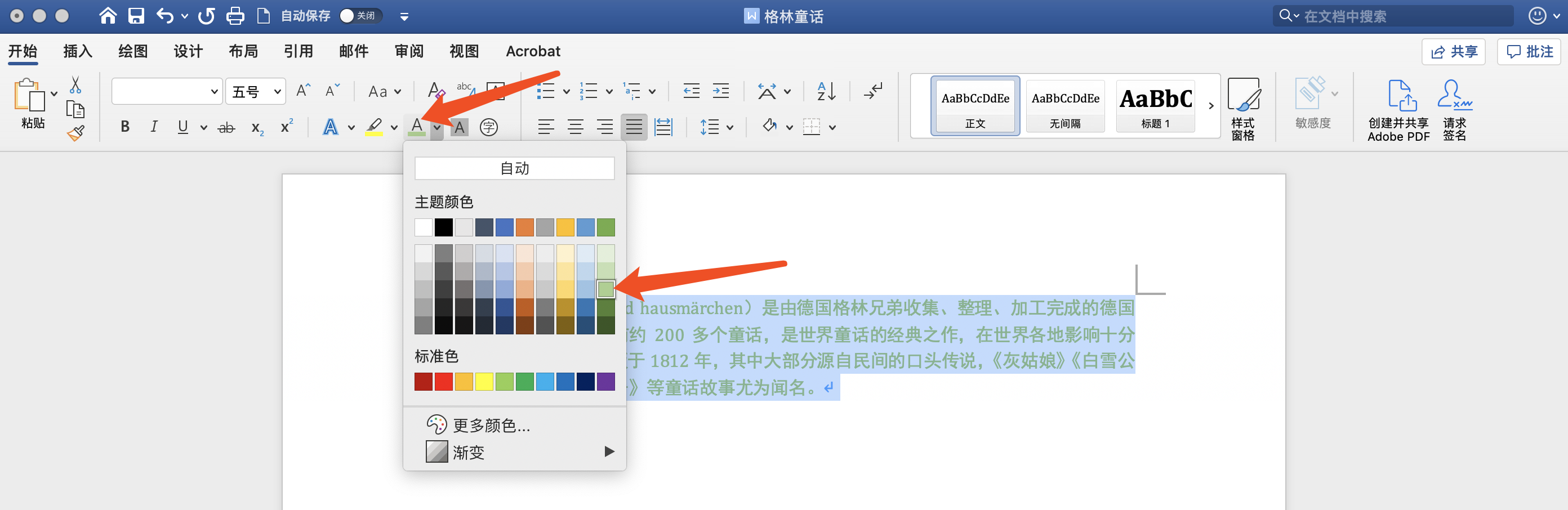Viewport: 1568px width, 510px height.
Task: Toggle Bold formatting
Action: 125,127
